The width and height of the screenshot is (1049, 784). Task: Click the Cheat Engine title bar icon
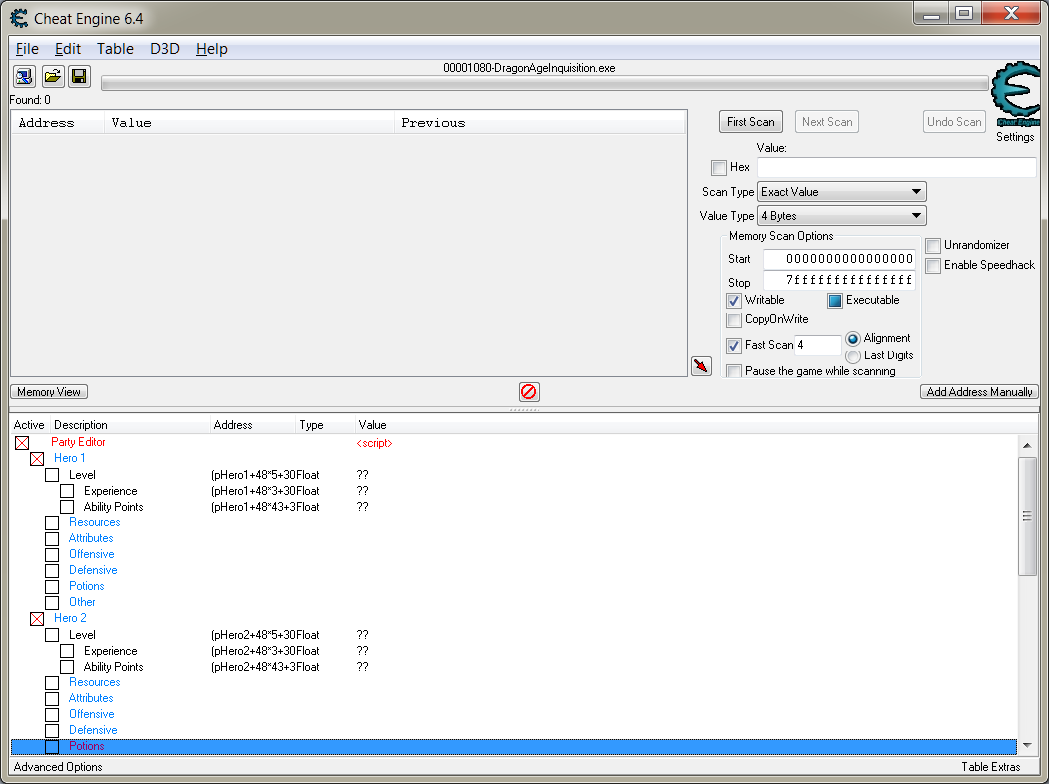coord(19,18)
